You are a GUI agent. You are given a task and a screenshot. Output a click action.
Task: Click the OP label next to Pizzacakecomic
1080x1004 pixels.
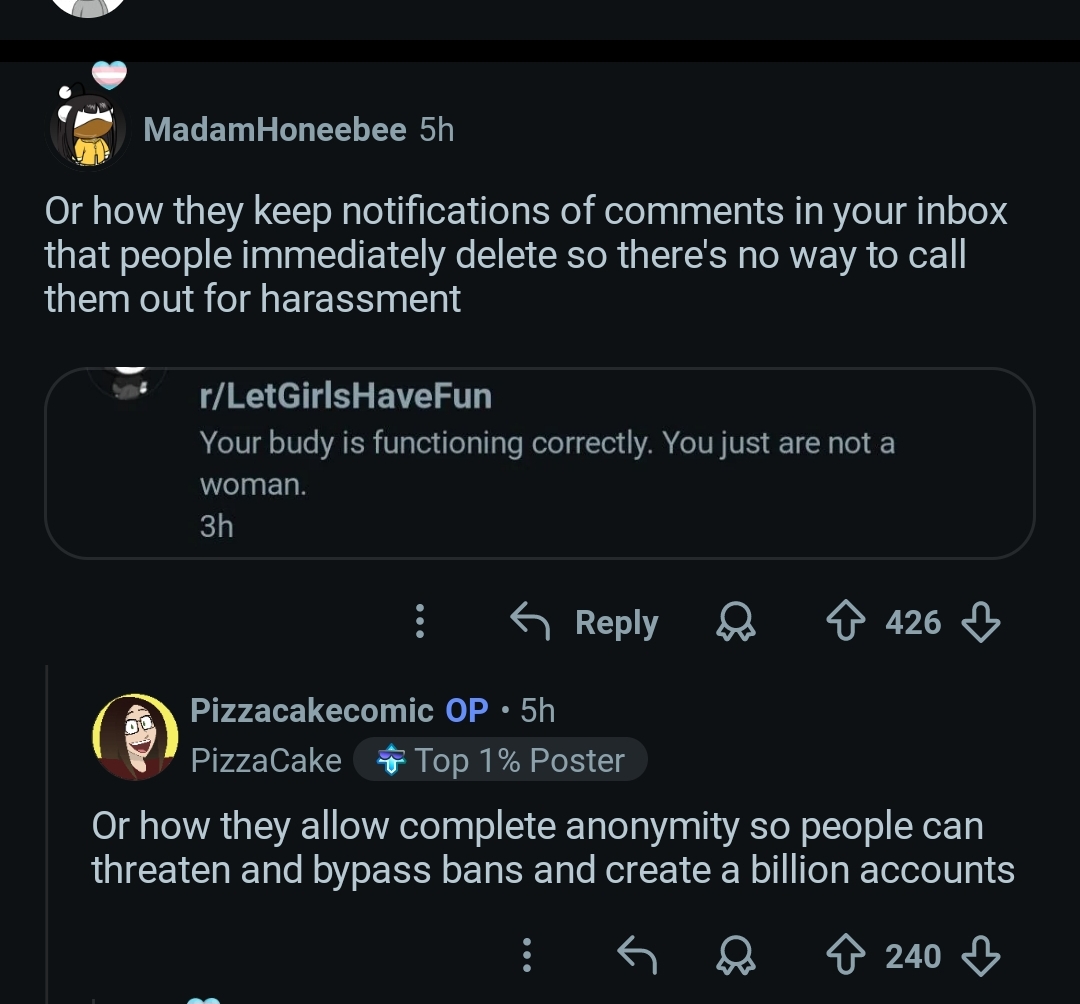click(x=466, y=710)
